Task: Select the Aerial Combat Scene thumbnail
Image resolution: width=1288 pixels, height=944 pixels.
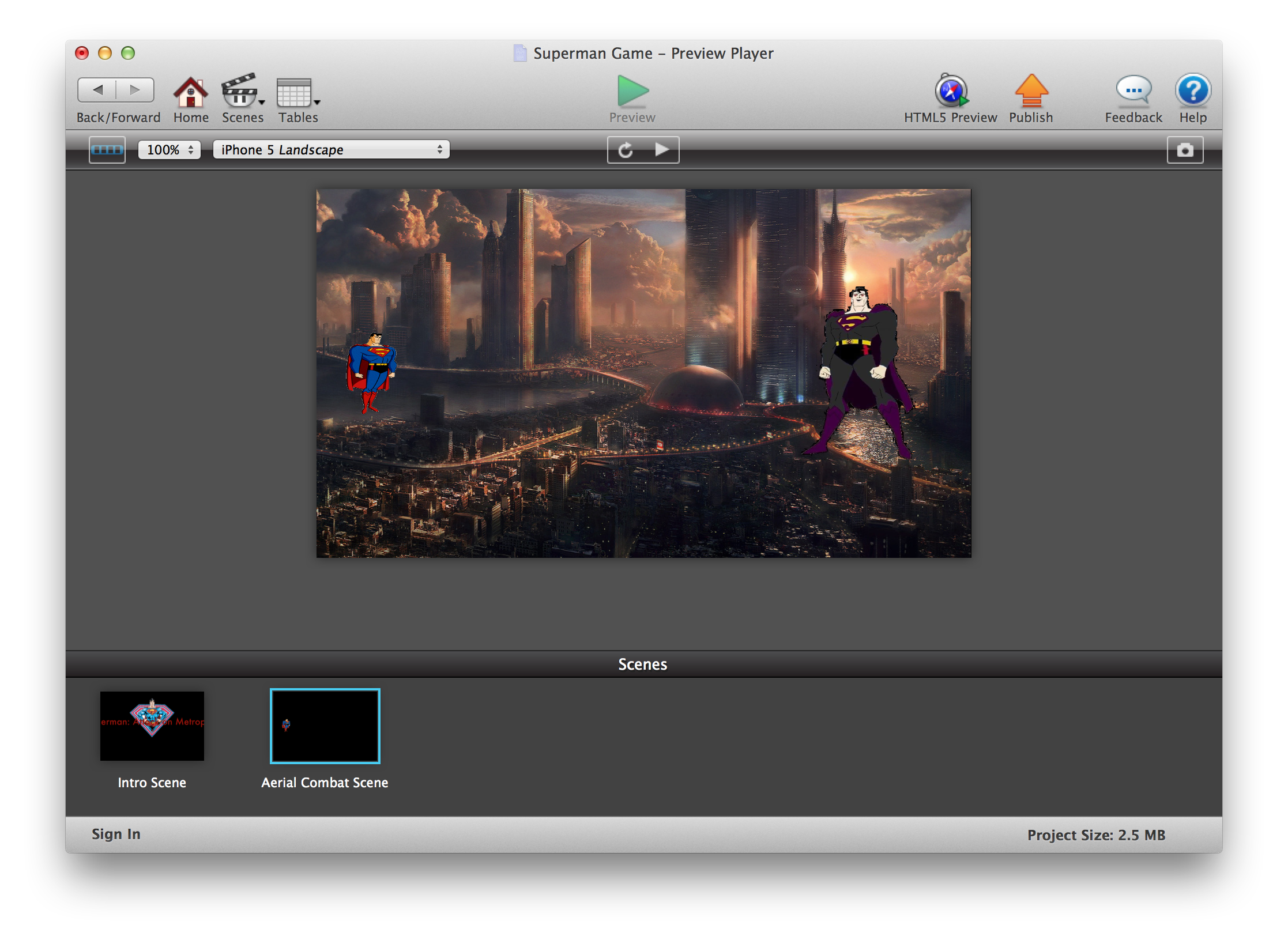Action: click(325, 726)
